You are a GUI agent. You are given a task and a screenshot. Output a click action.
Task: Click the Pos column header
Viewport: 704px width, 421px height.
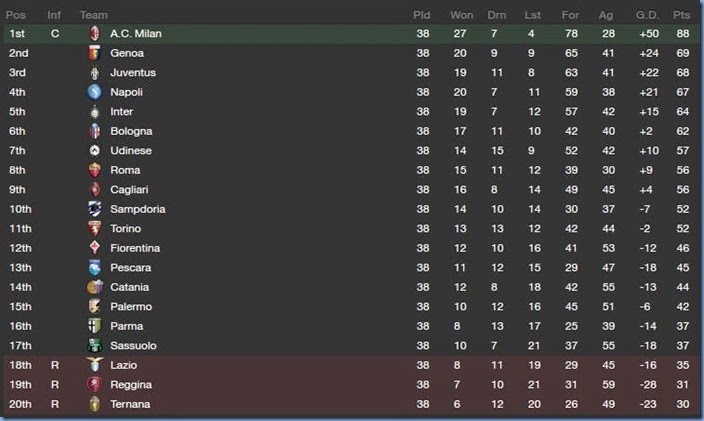(x=17, y=14)
